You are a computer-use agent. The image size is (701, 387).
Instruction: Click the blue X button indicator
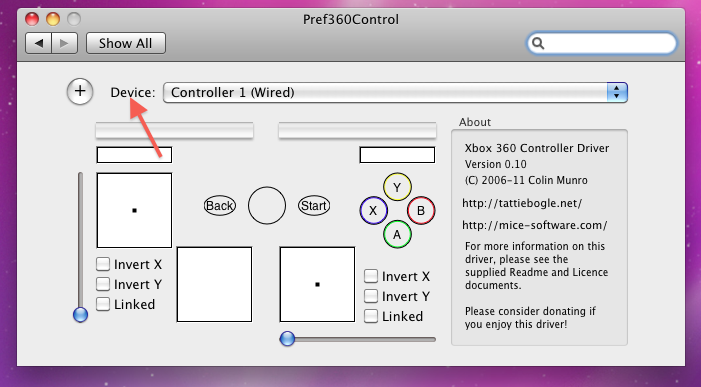(x=373, y=210)
